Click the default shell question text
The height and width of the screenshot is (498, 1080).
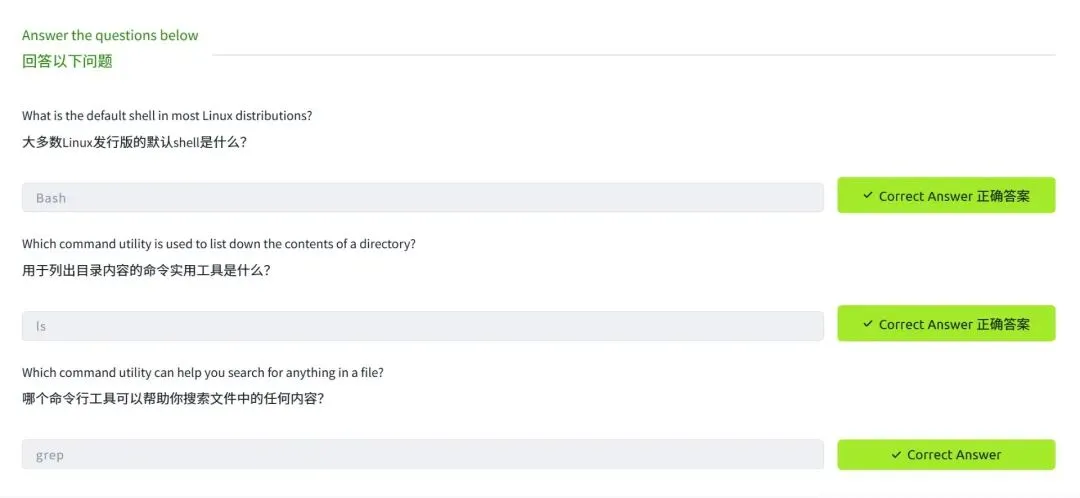tap(167, 116)
